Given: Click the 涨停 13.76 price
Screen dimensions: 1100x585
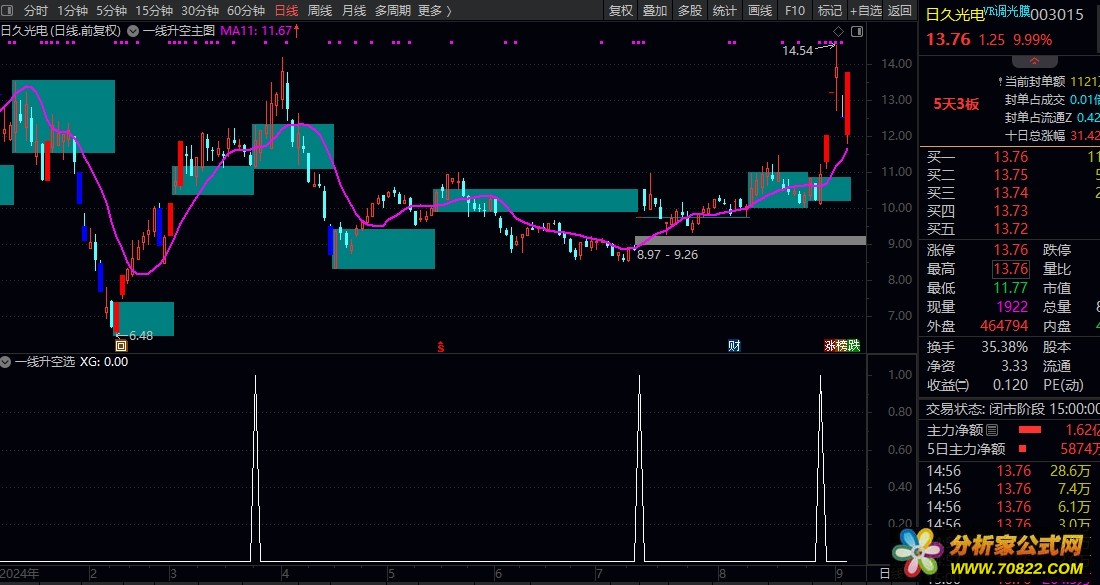Looking at the screenshot, I should pos(1011,250).
